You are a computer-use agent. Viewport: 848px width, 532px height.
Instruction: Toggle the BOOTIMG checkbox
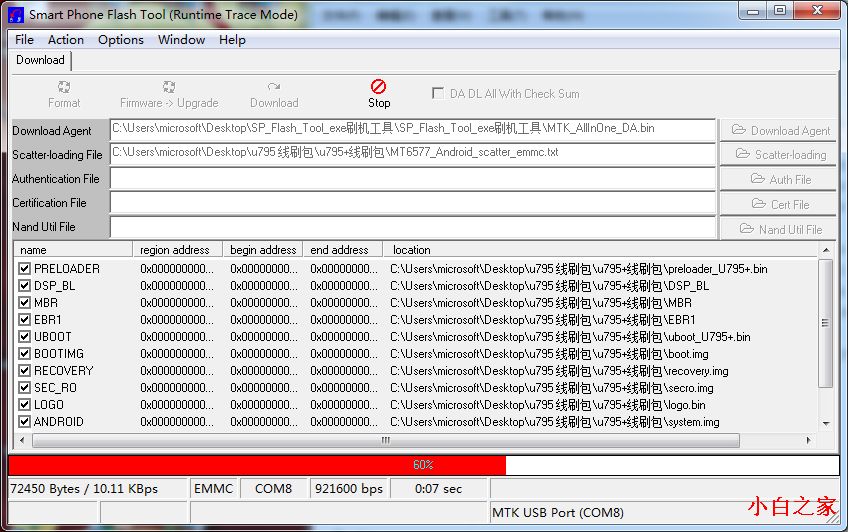pyautogui.click(x=24, y=354)
